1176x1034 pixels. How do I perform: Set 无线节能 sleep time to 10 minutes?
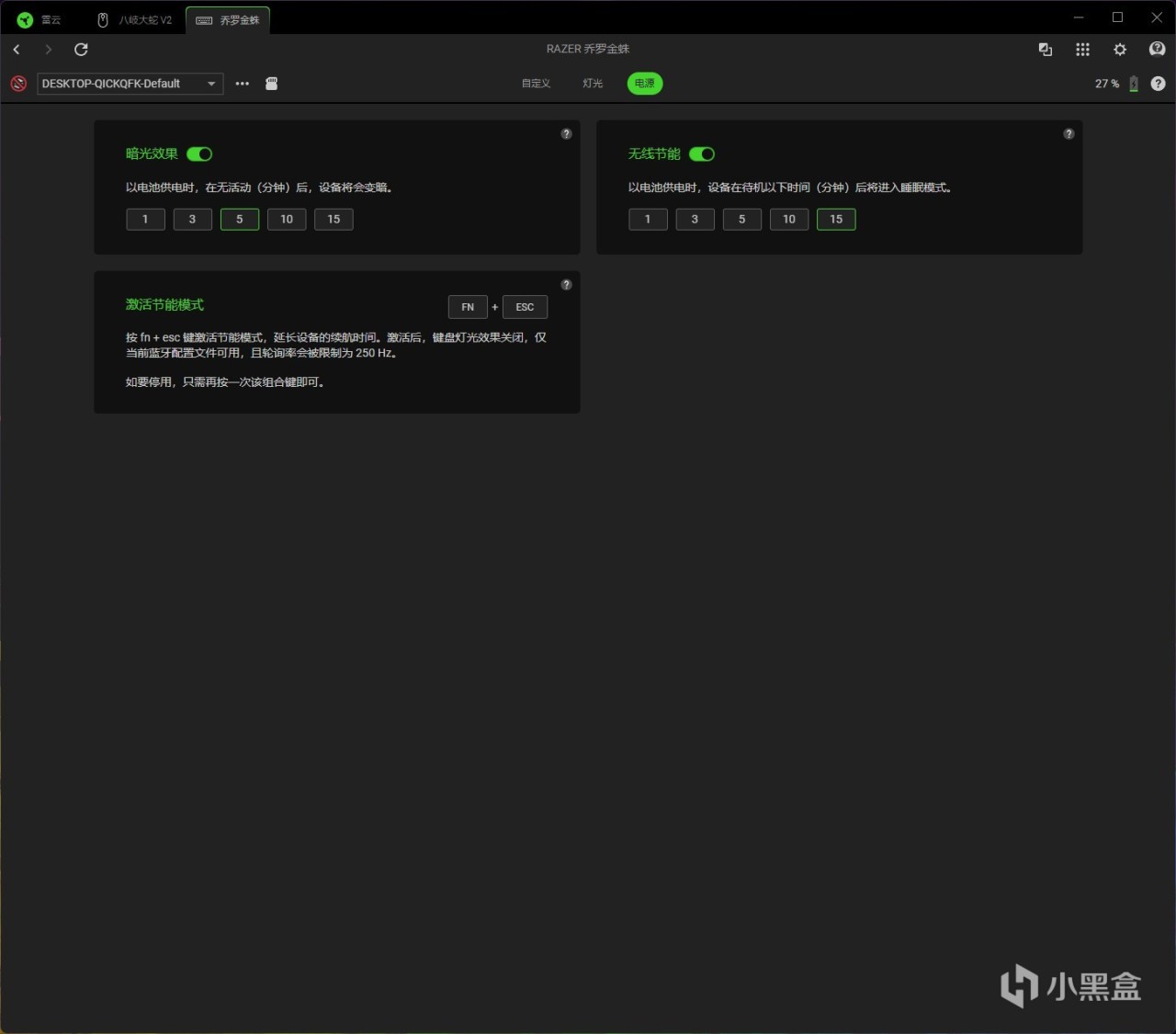[x=789, y=220]
